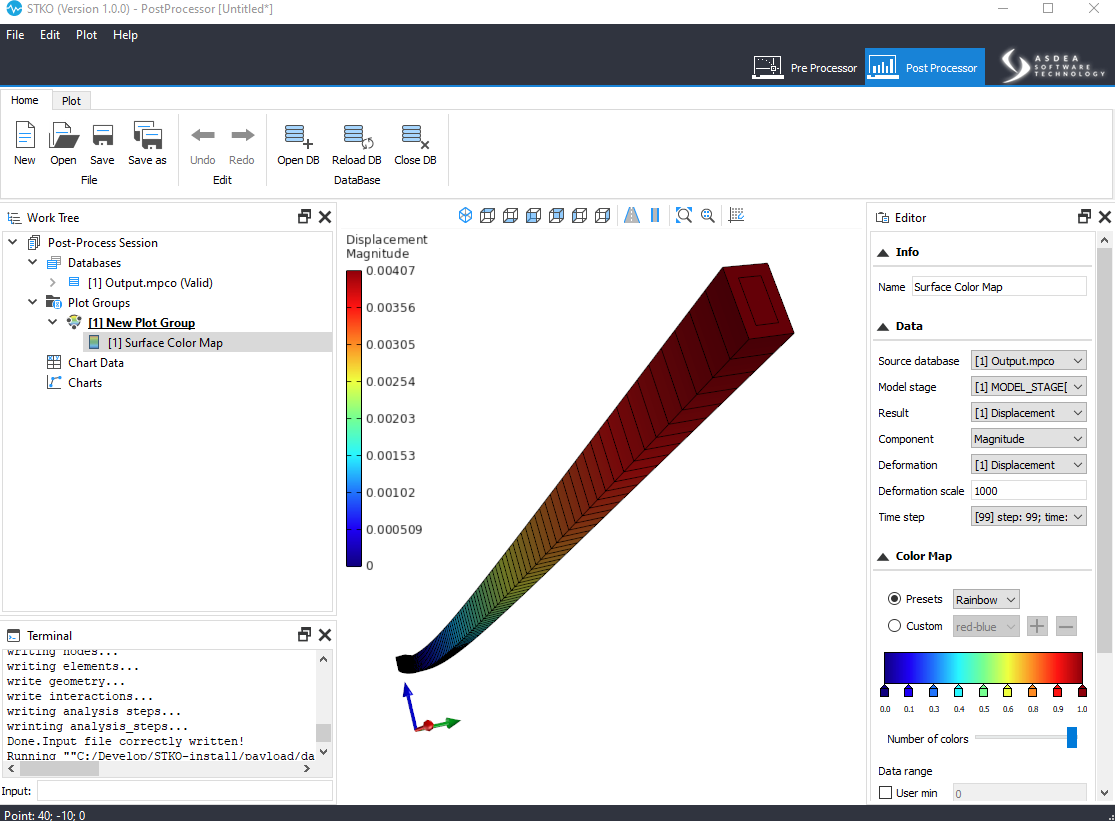Open a file with the Open icon
This screenshot has width=1115, height=821.
point(63,135)
